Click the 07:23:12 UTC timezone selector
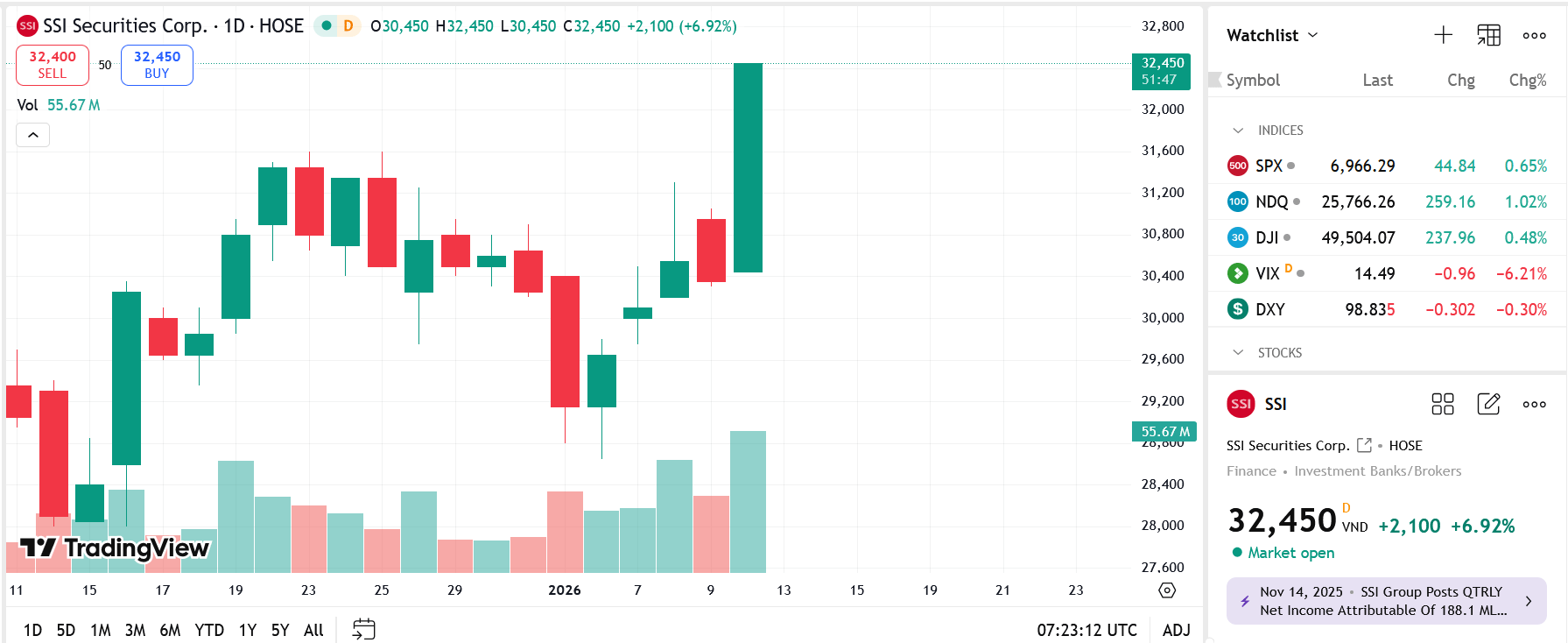The height and width of the screenshot is (643, 1568). coord(1086,630)
